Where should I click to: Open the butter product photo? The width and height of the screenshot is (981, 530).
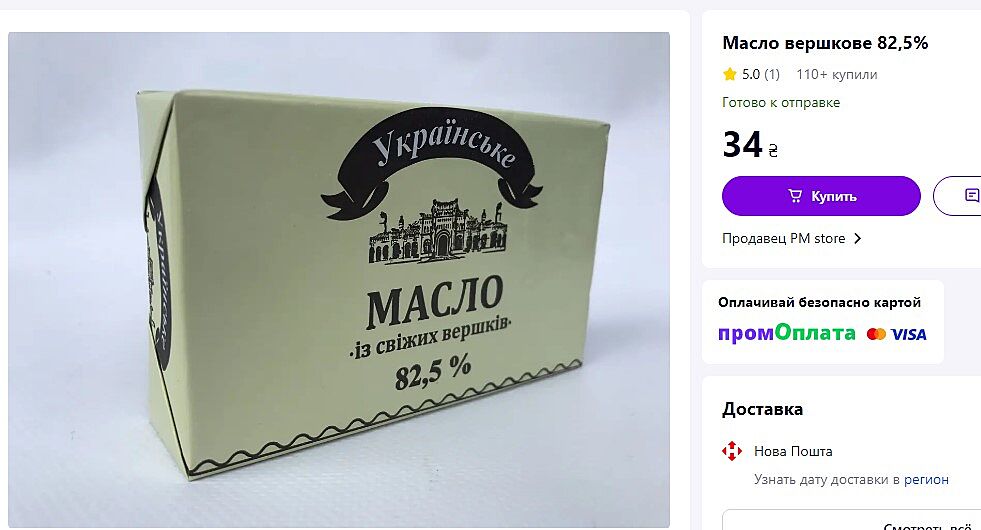tap(339, 280)
